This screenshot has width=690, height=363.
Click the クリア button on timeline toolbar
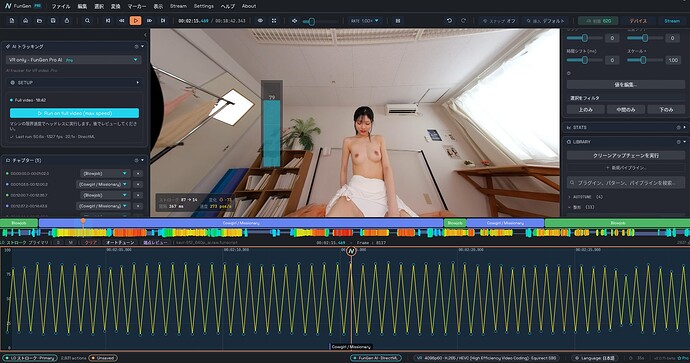pos(90,242)
